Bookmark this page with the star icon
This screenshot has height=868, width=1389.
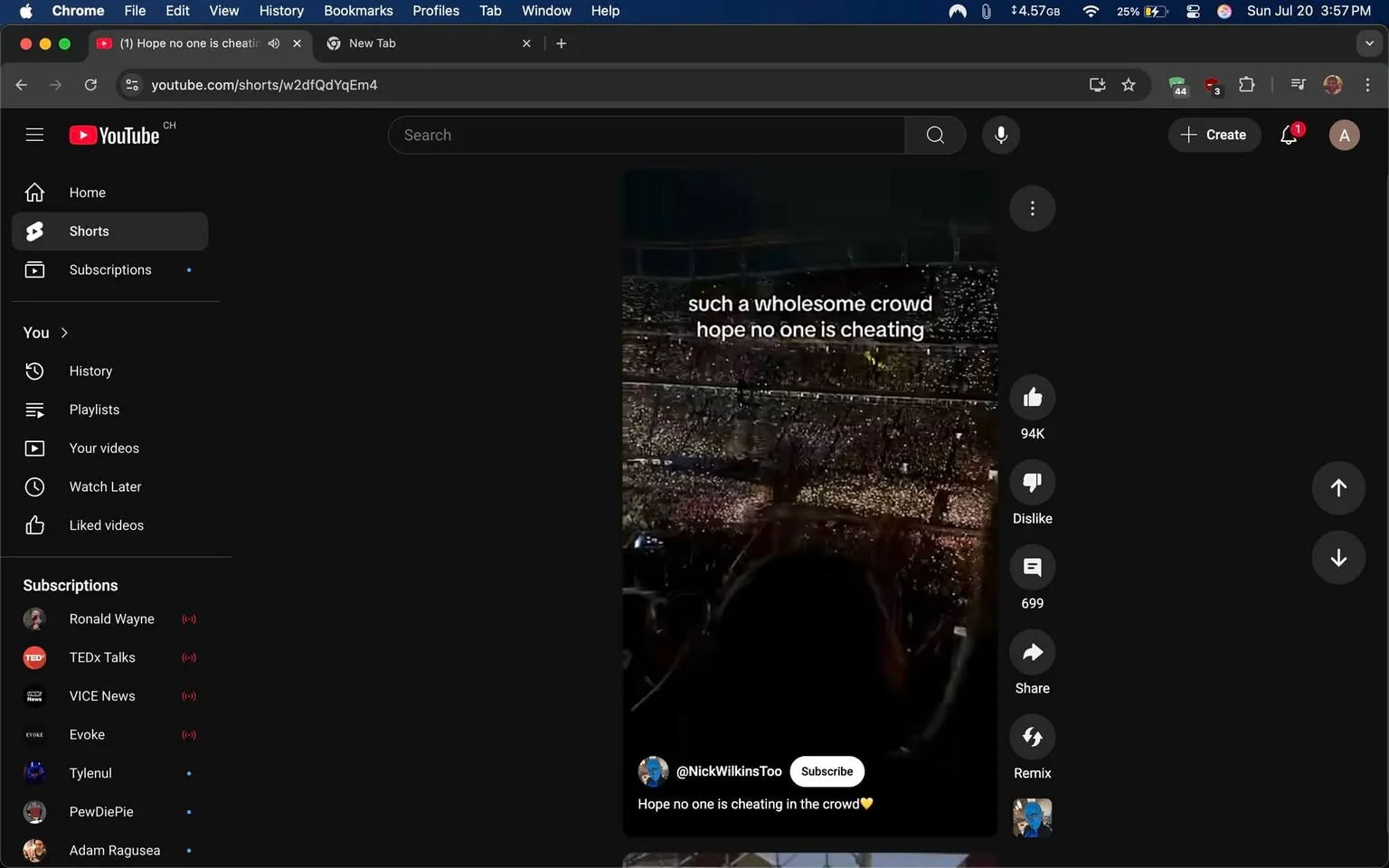[1129, 85]
